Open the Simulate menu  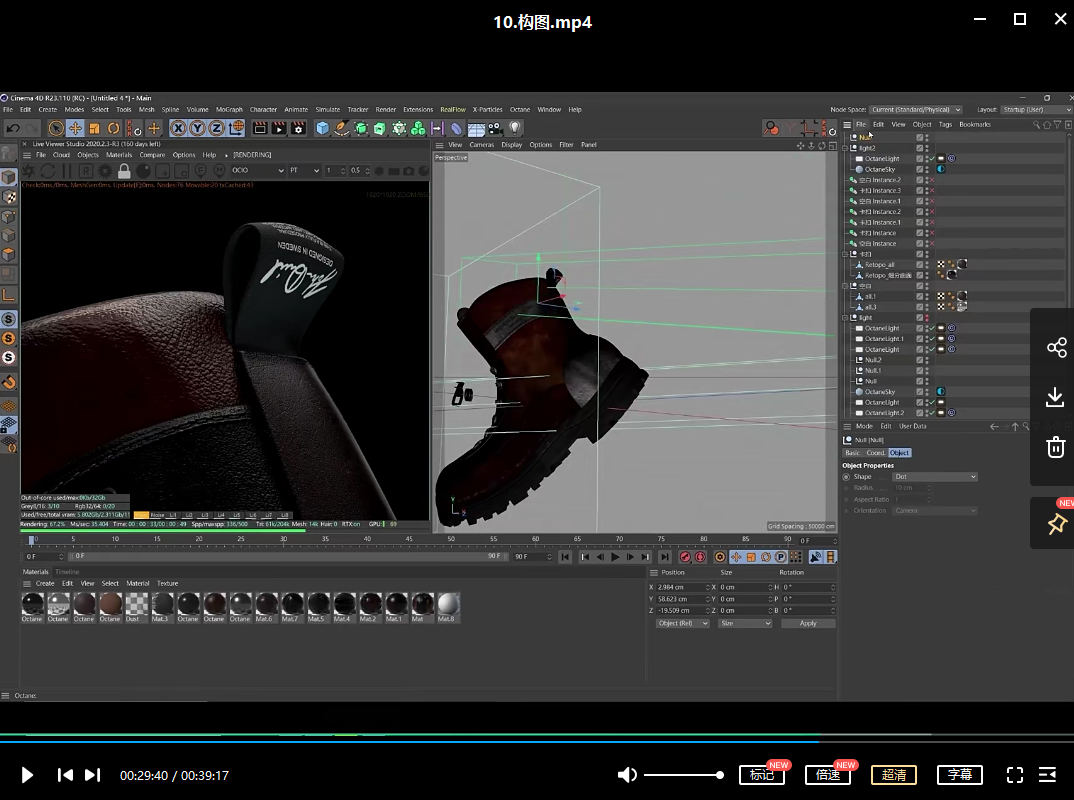(327, 110)
